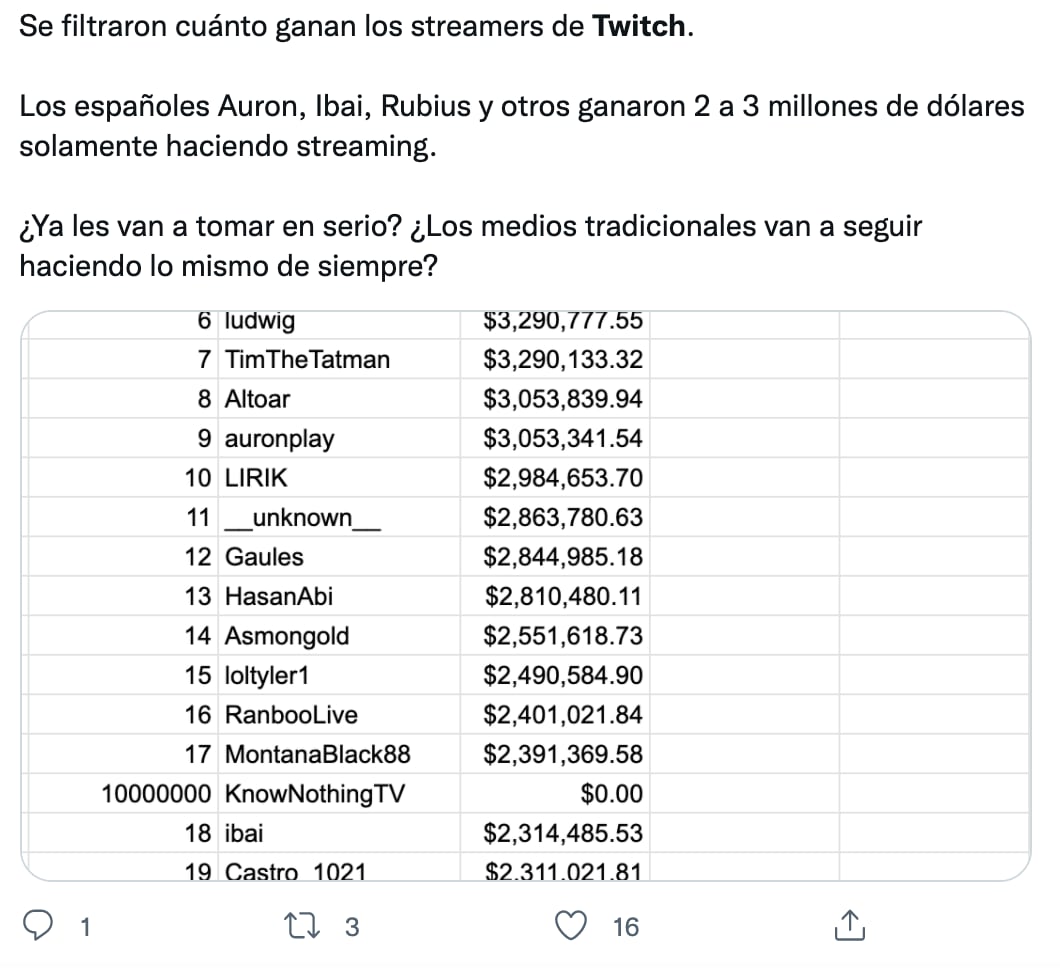Click the reply count "1"
Viewport: 1060px width, 968px height.
click(85, 928)
